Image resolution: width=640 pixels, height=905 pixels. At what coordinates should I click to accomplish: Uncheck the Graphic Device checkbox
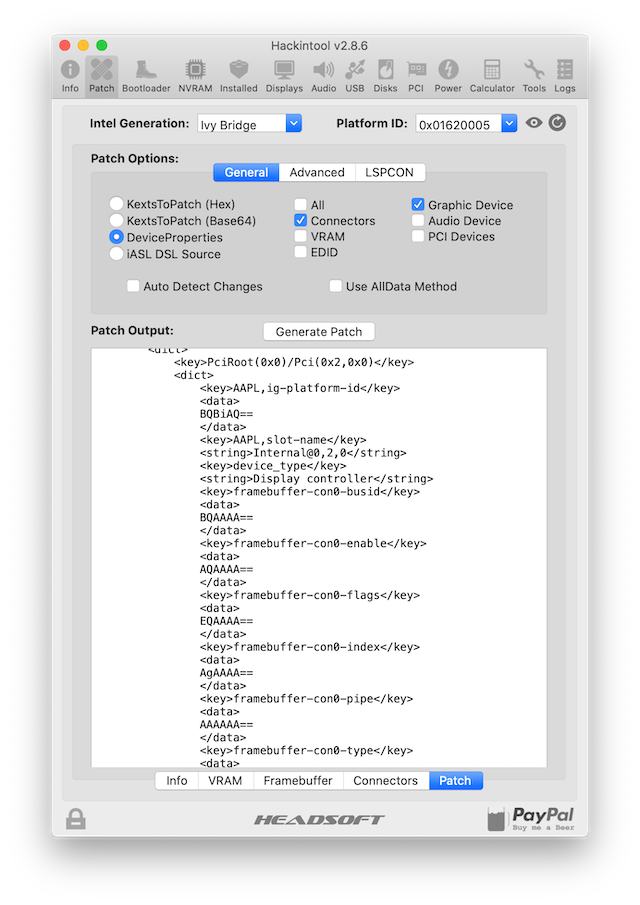(x=418, y=204)
